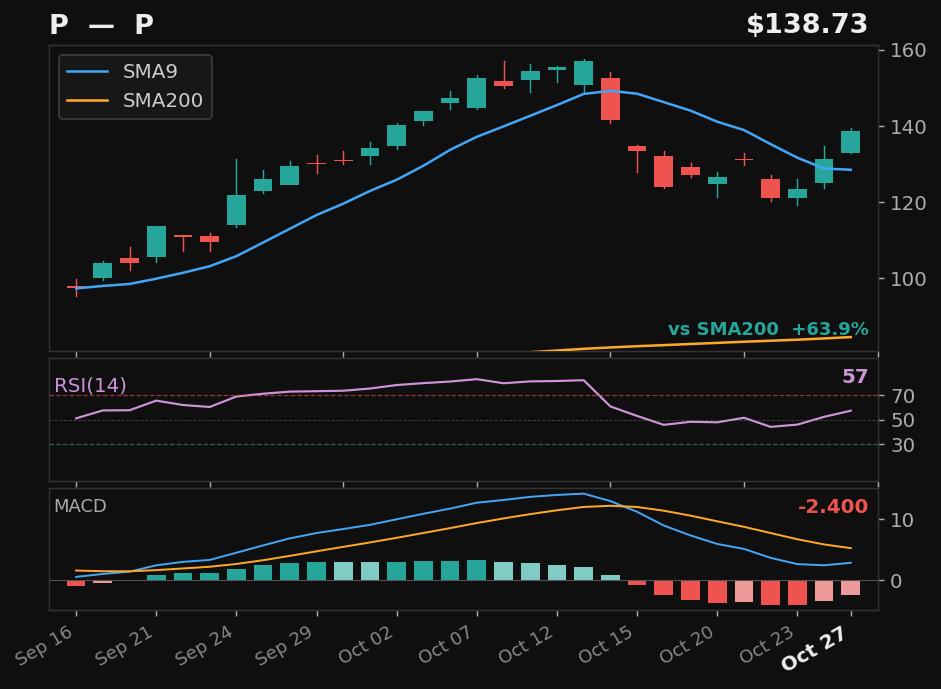Click the Oct 12 date tick label
Image resolution: width=941 pixels, height=689 pixels.
click(x=526, y=645)
